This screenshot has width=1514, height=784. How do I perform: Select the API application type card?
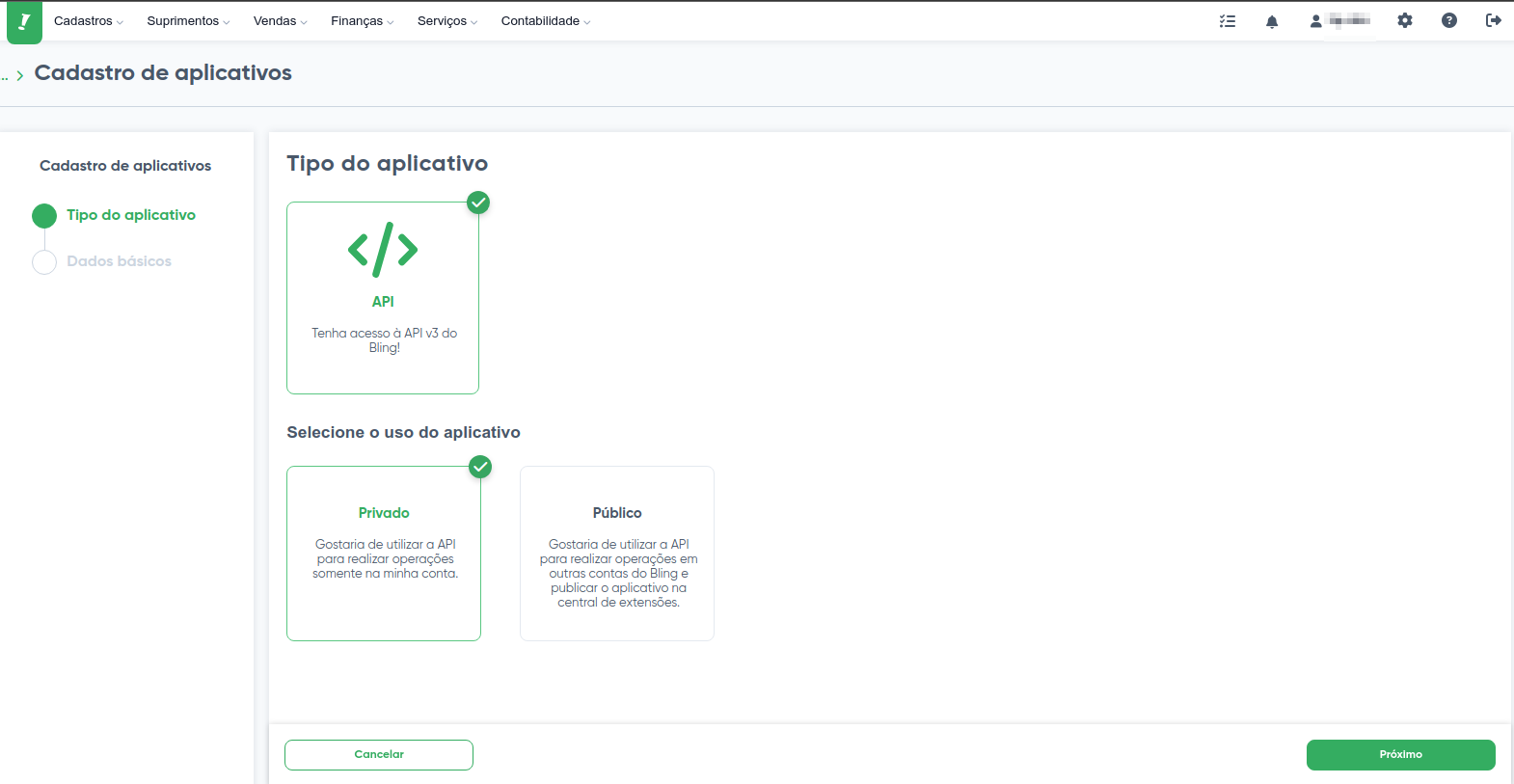(383, 298)
